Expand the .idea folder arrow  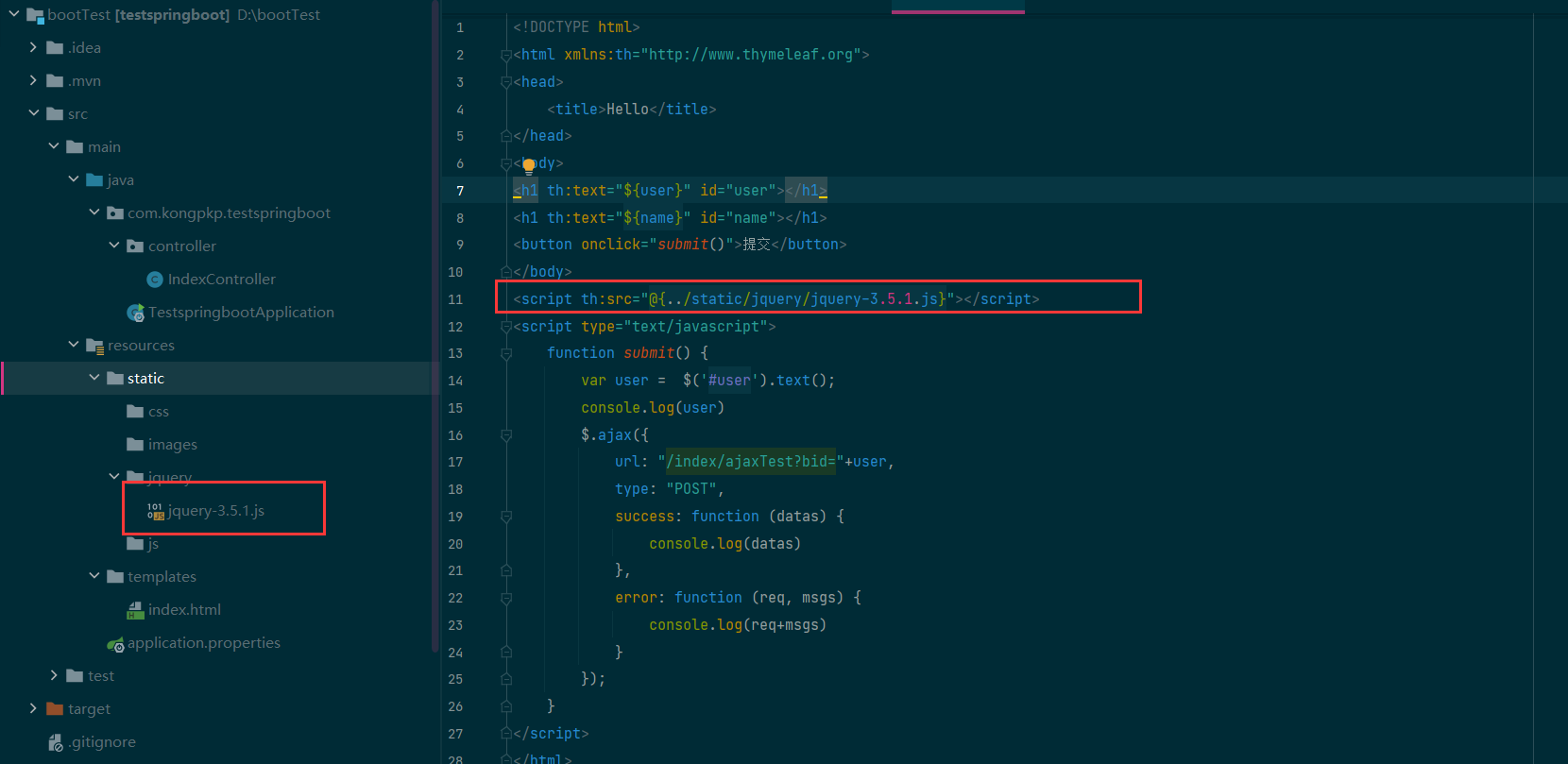34,48
